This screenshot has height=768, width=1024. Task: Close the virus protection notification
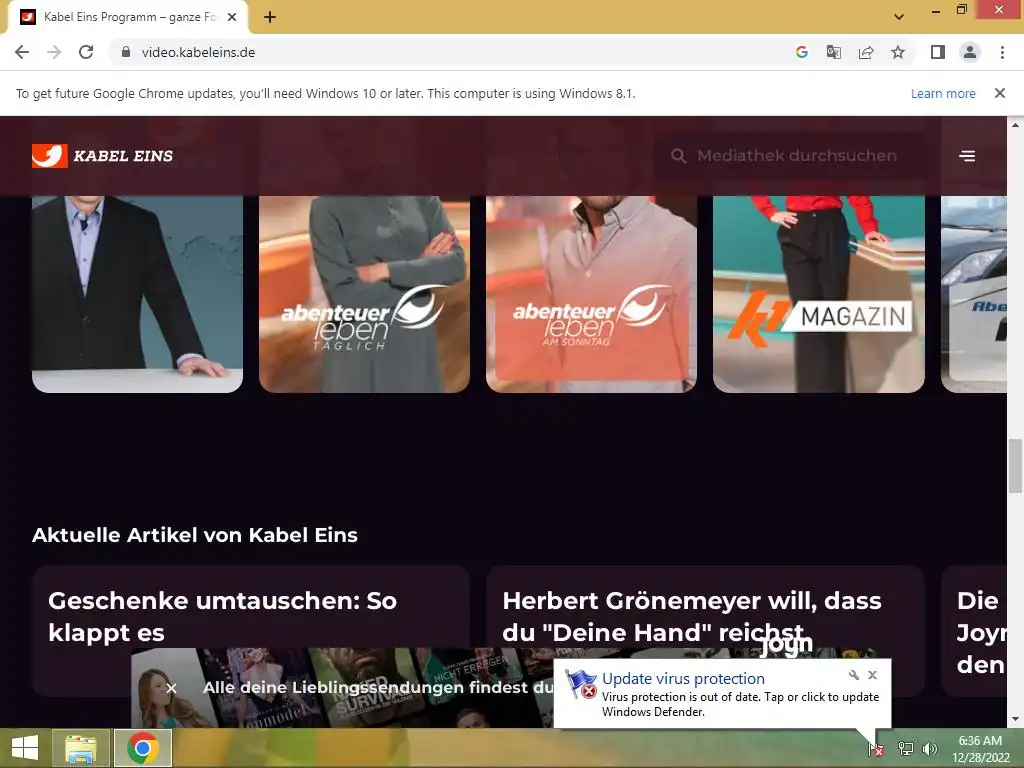(x=872, y=675)
